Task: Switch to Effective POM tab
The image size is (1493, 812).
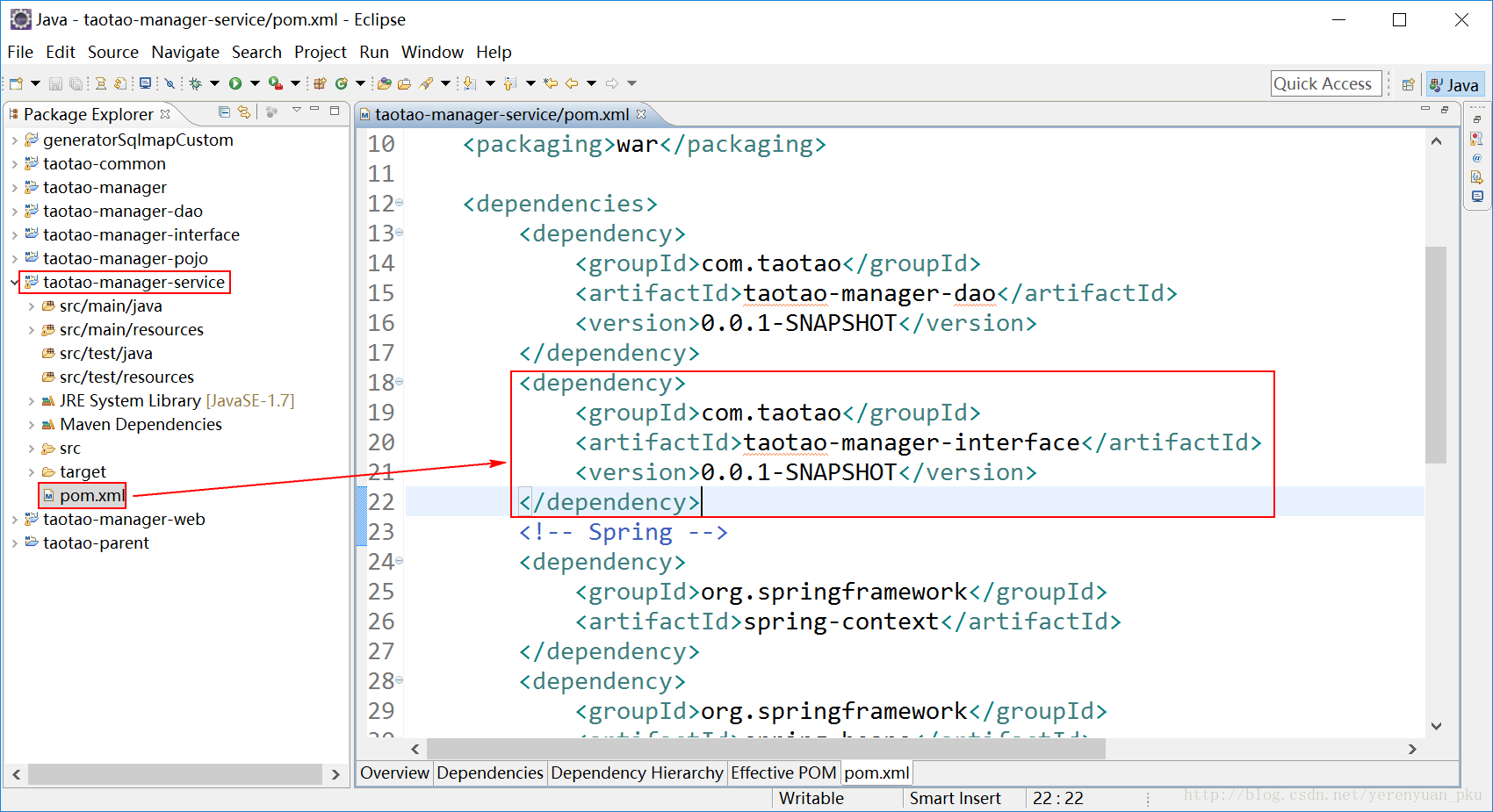Action: click(783, 772)
